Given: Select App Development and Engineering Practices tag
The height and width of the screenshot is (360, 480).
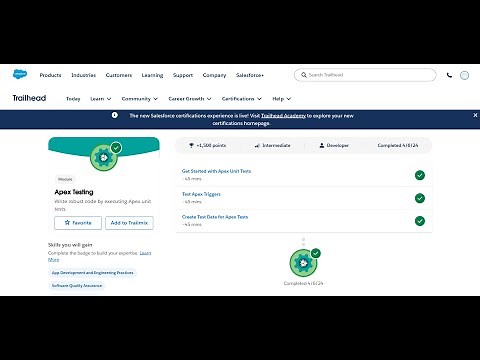Looking at the screenshot, I should [92, 273].
